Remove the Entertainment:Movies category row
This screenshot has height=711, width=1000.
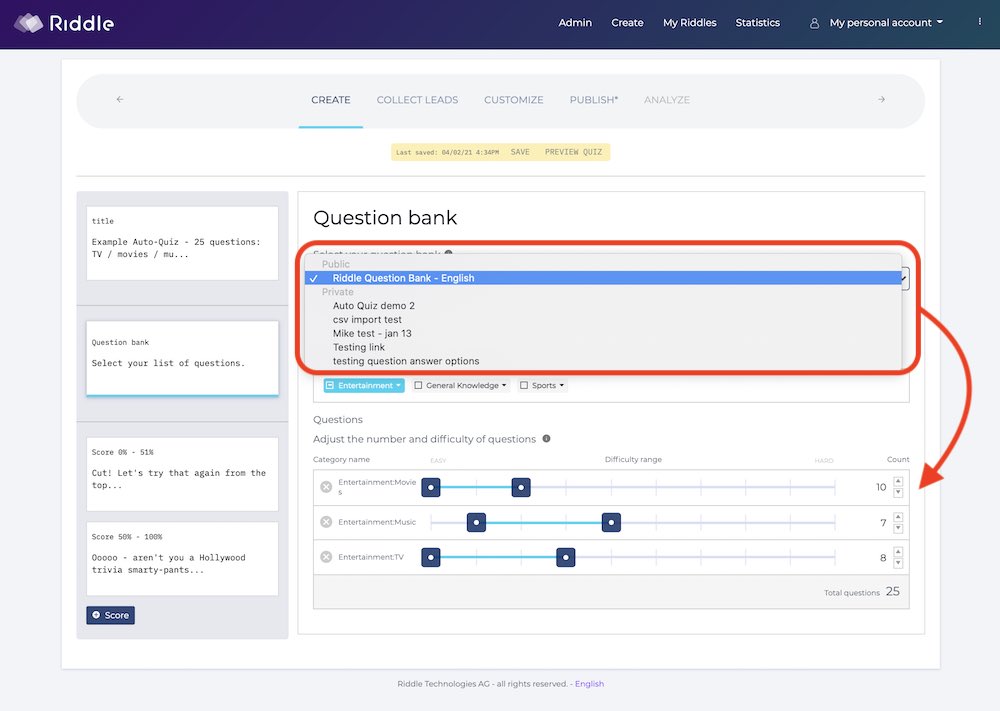[326, 487]
